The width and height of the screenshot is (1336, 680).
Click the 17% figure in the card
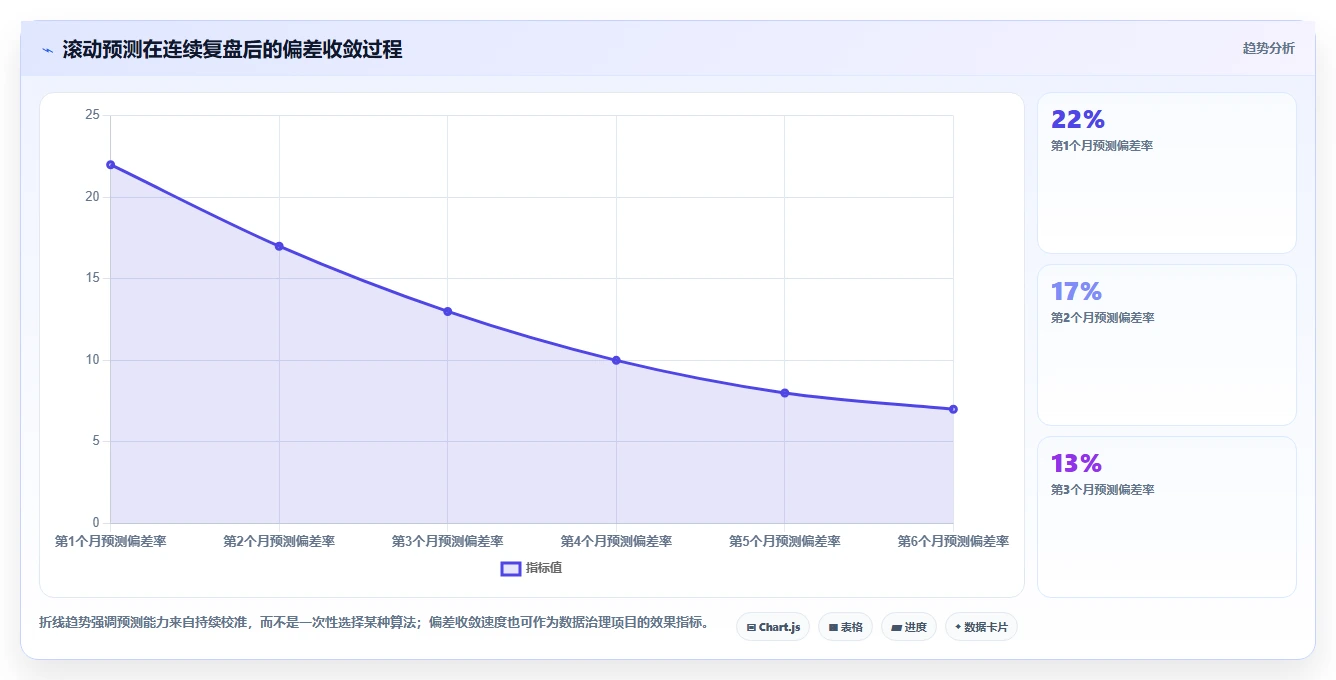point(1076,291)
